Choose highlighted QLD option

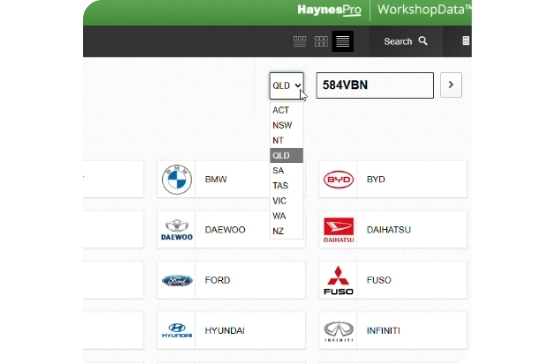click(x=286, y=155)
